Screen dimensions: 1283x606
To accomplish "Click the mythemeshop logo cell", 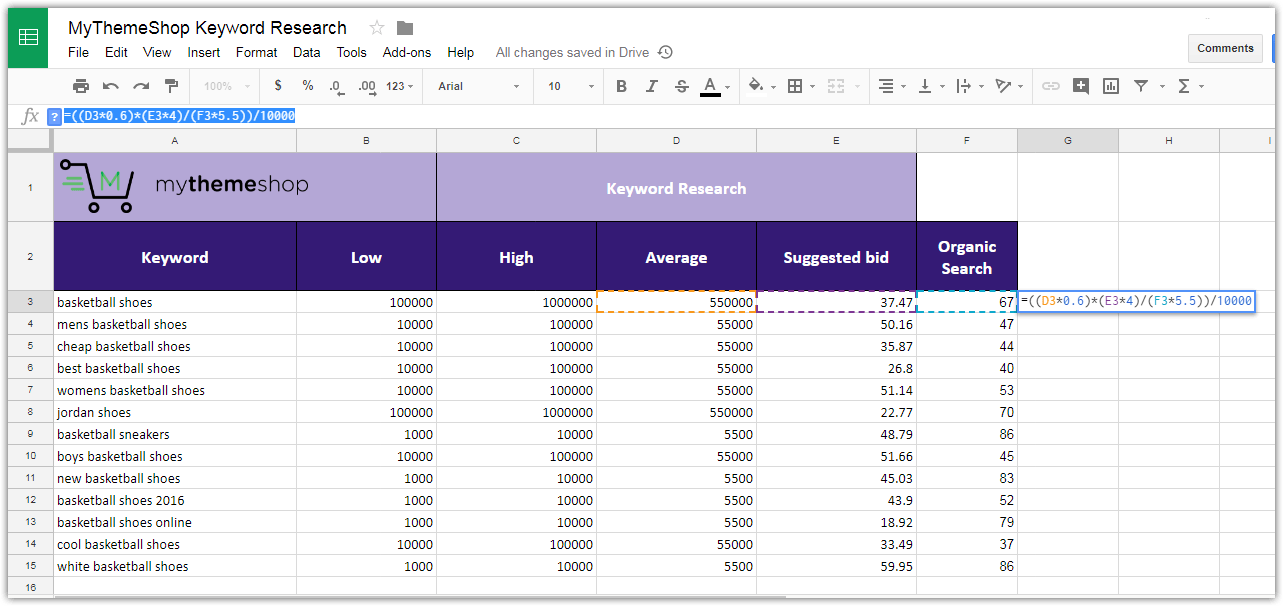I will tap(245, 187).
